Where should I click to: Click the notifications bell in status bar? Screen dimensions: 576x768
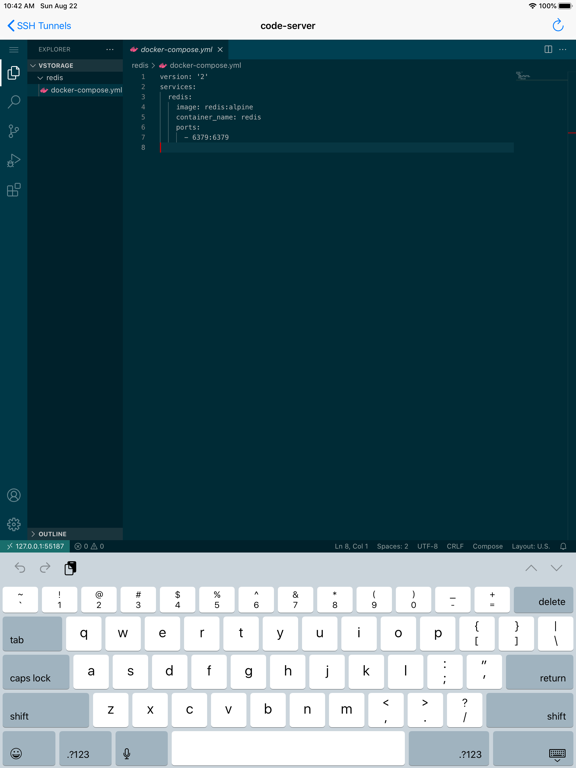[x=563, y=546]
